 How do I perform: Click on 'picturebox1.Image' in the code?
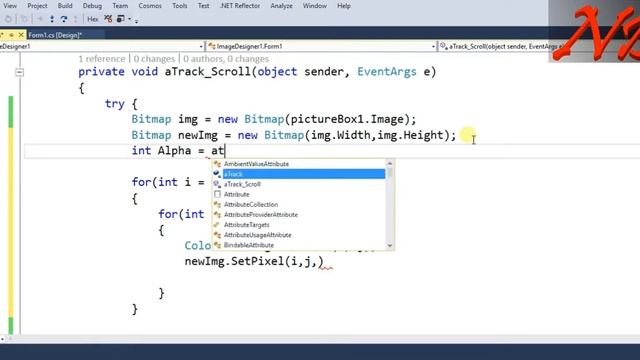347,120
